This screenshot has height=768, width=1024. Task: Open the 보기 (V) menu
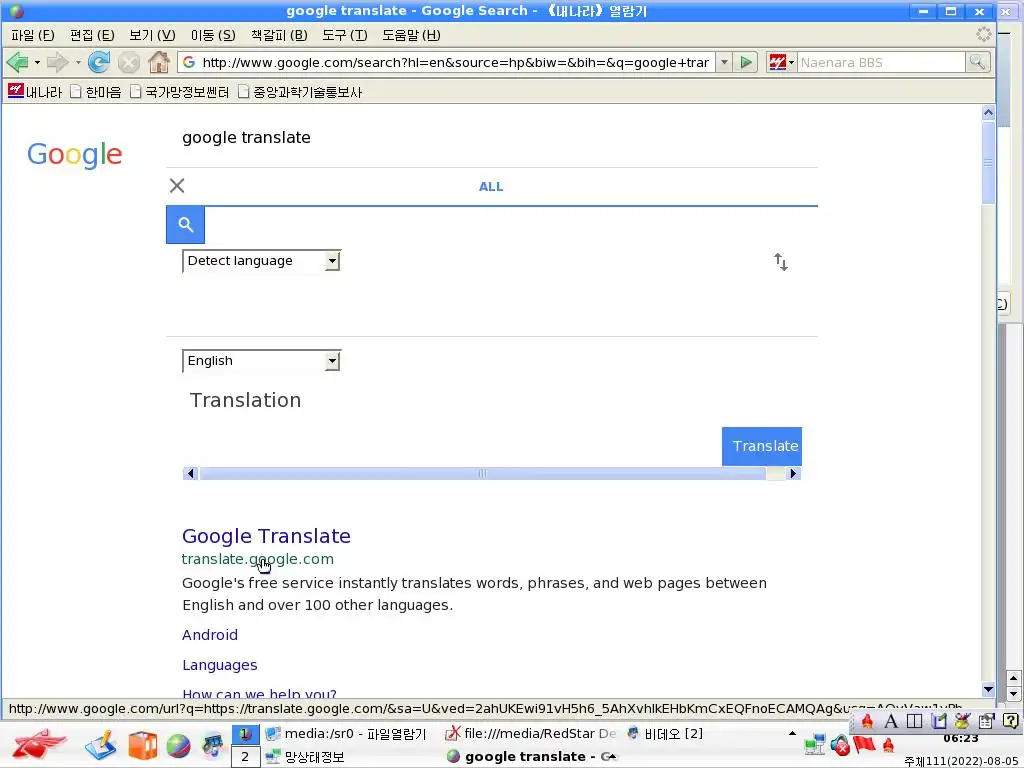tap(152, 35)
